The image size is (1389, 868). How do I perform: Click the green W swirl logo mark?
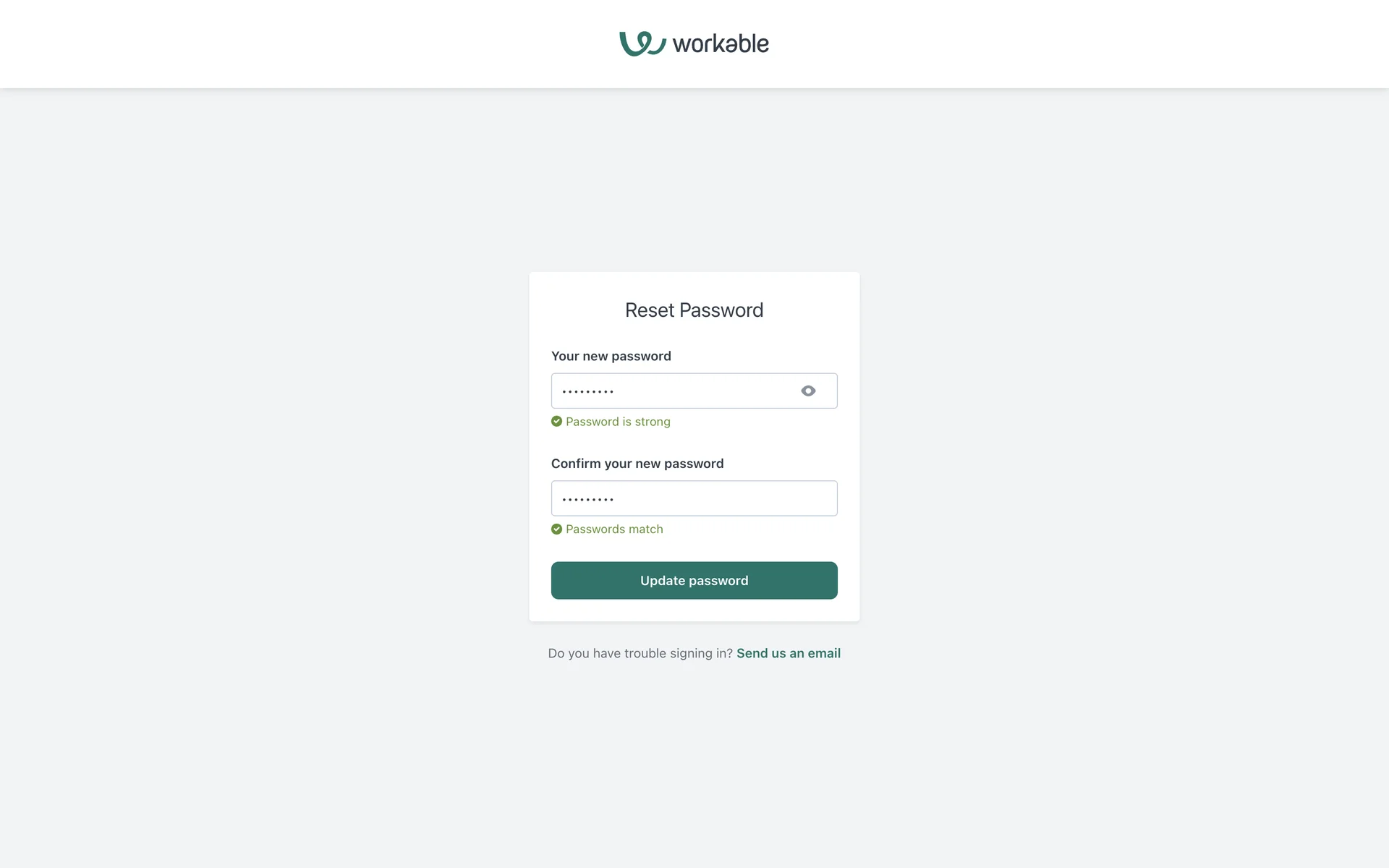click(642, 43)
